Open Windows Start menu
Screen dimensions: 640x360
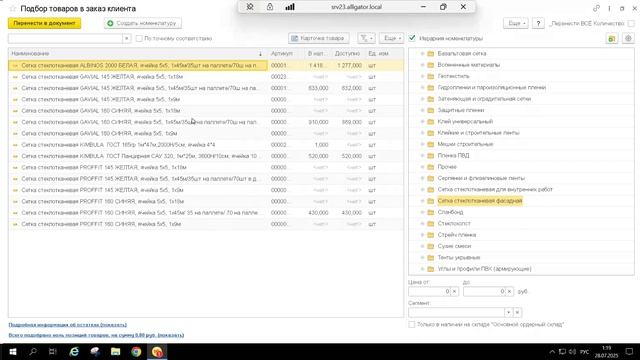(x=12, y=352)
